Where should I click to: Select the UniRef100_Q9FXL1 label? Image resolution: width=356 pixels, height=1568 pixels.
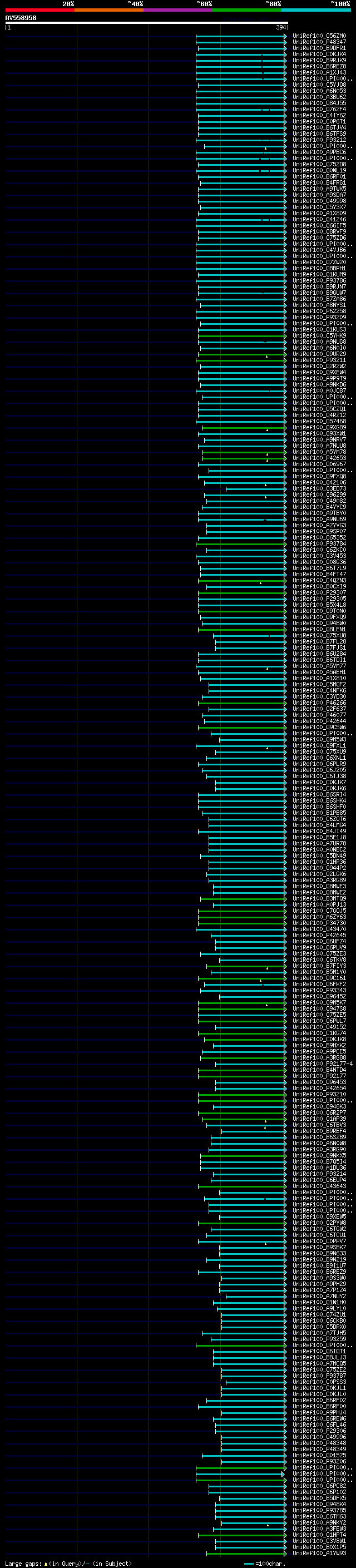coord(319,746)
